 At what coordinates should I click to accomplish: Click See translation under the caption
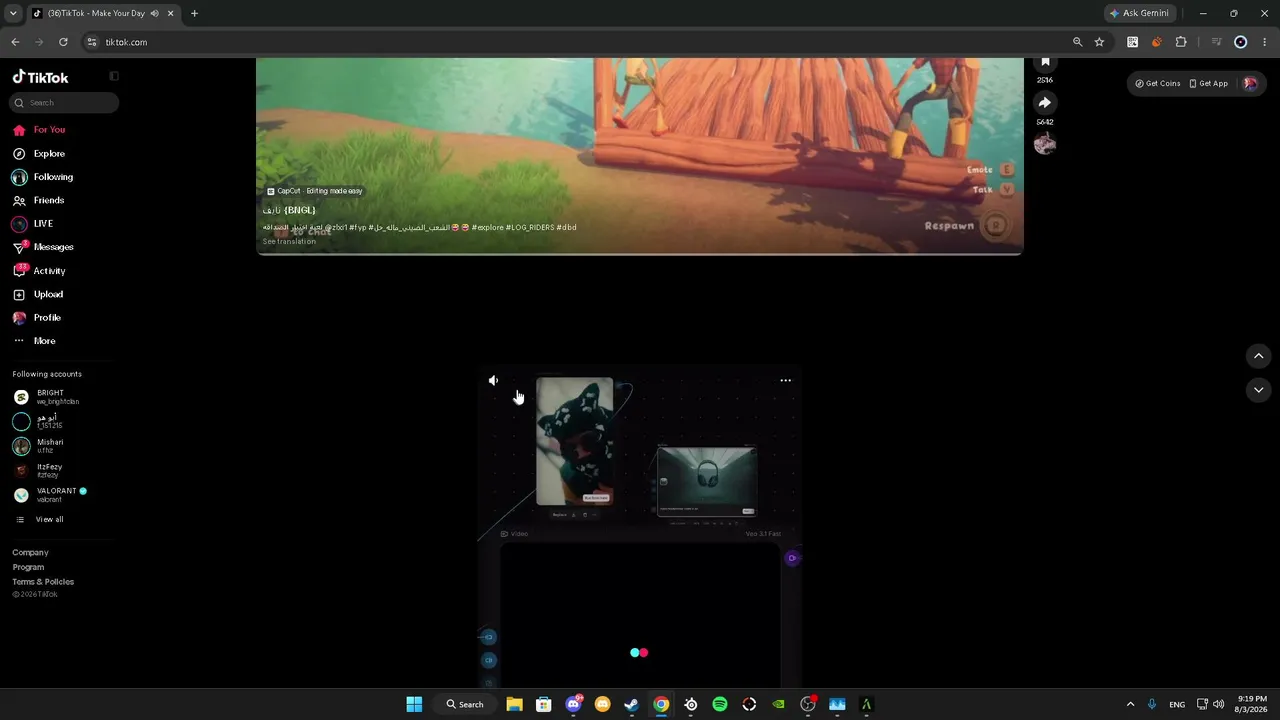289,241
